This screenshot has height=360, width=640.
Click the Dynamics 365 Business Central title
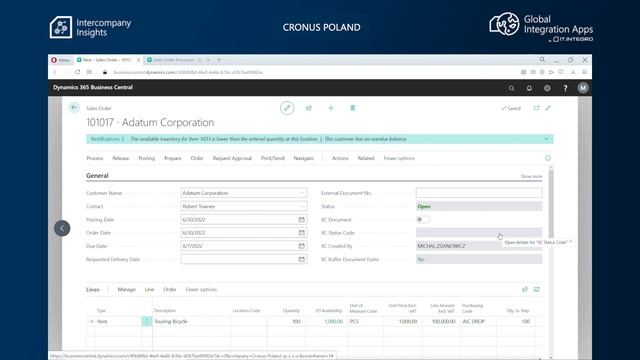tap(93, 87)
